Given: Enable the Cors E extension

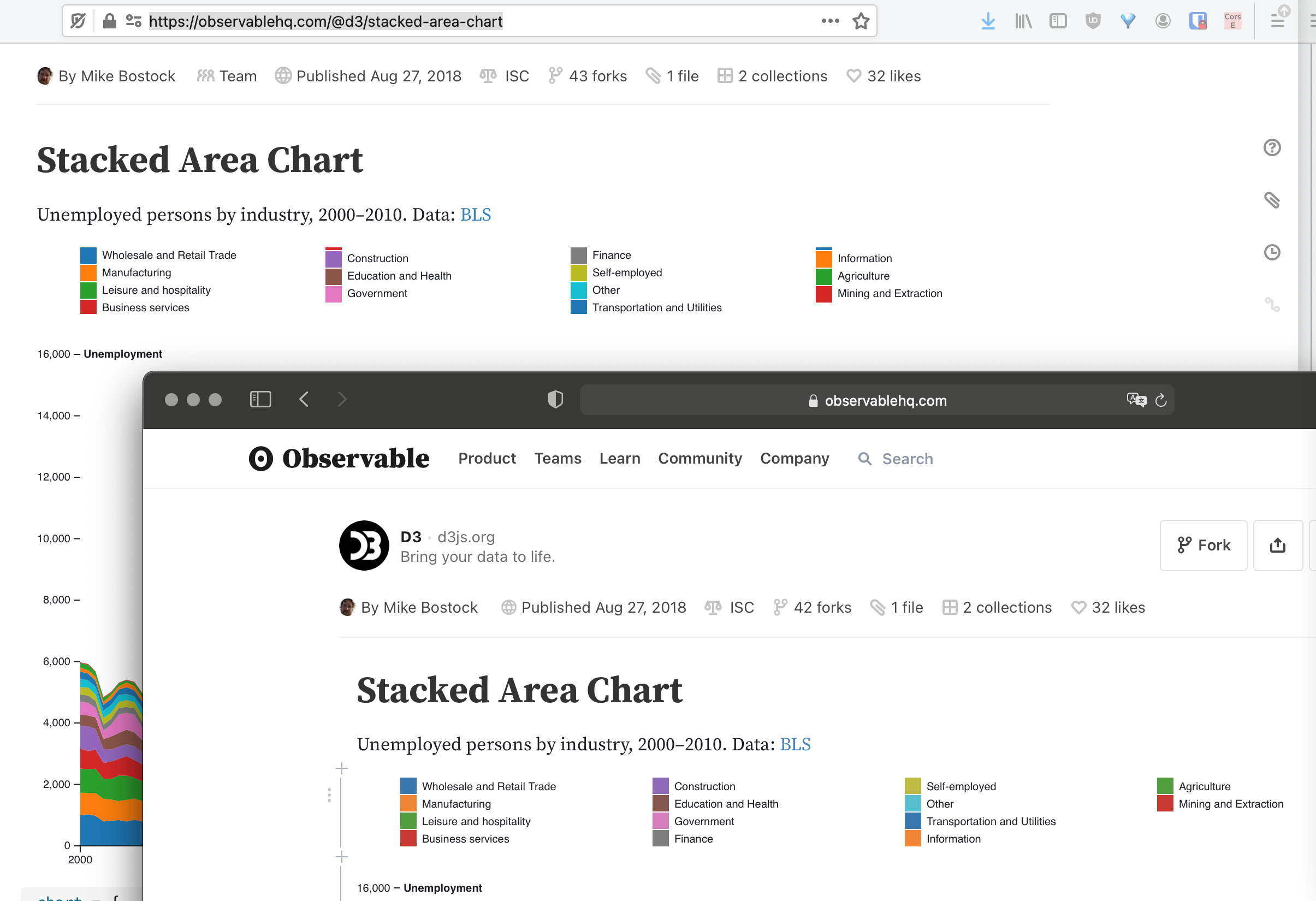Looking at the screenshot, I should point(1233,21).
